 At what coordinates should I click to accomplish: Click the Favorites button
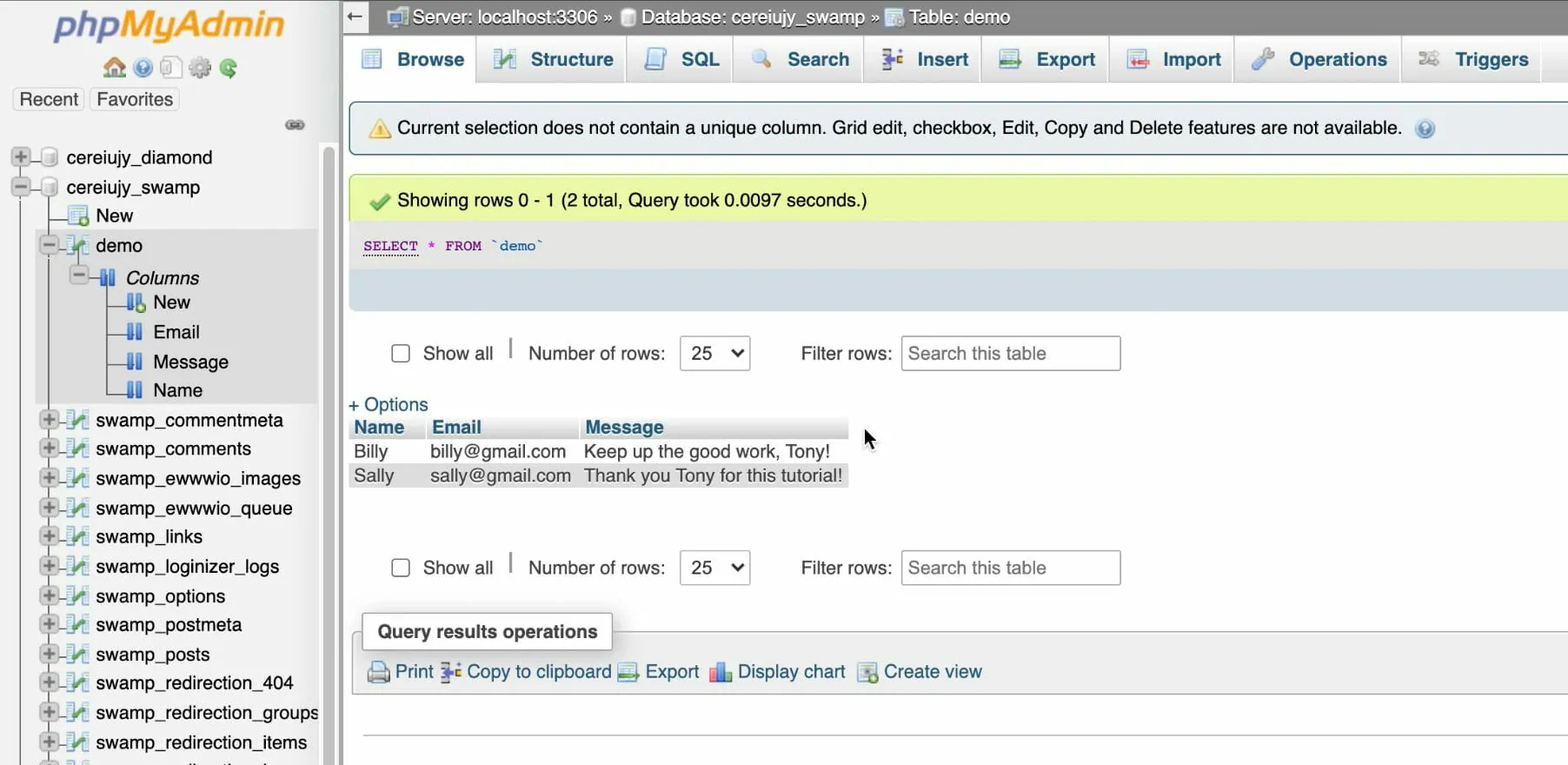tap(135, 99)
